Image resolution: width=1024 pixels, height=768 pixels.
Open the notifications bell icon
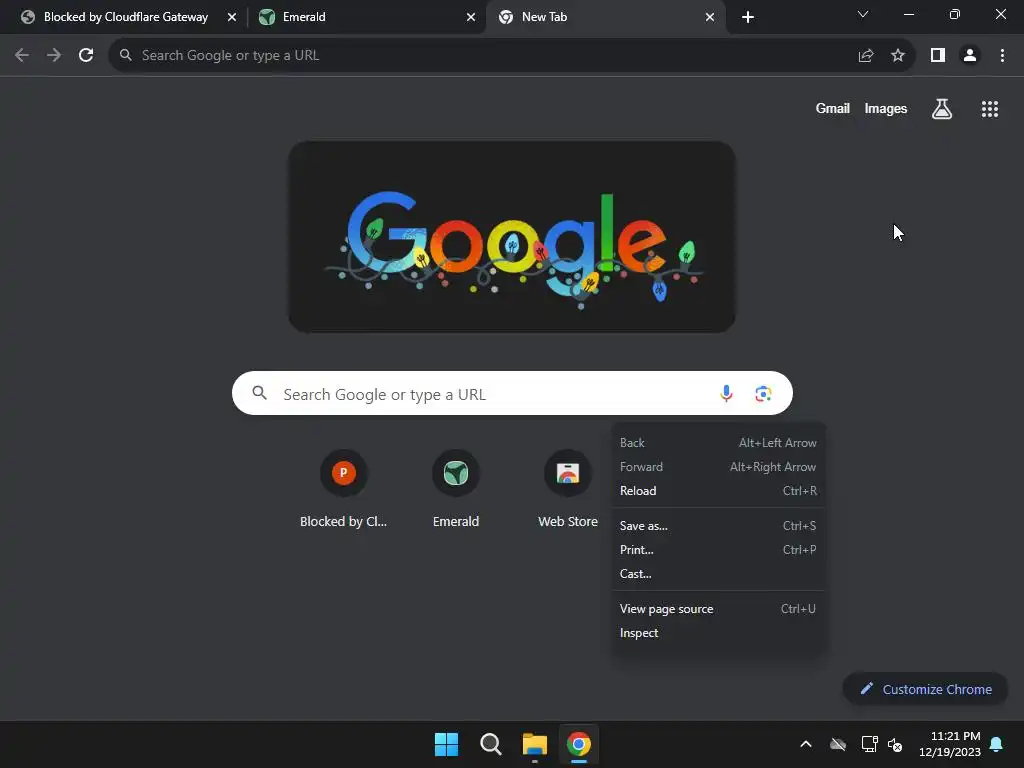coord(997,744)
